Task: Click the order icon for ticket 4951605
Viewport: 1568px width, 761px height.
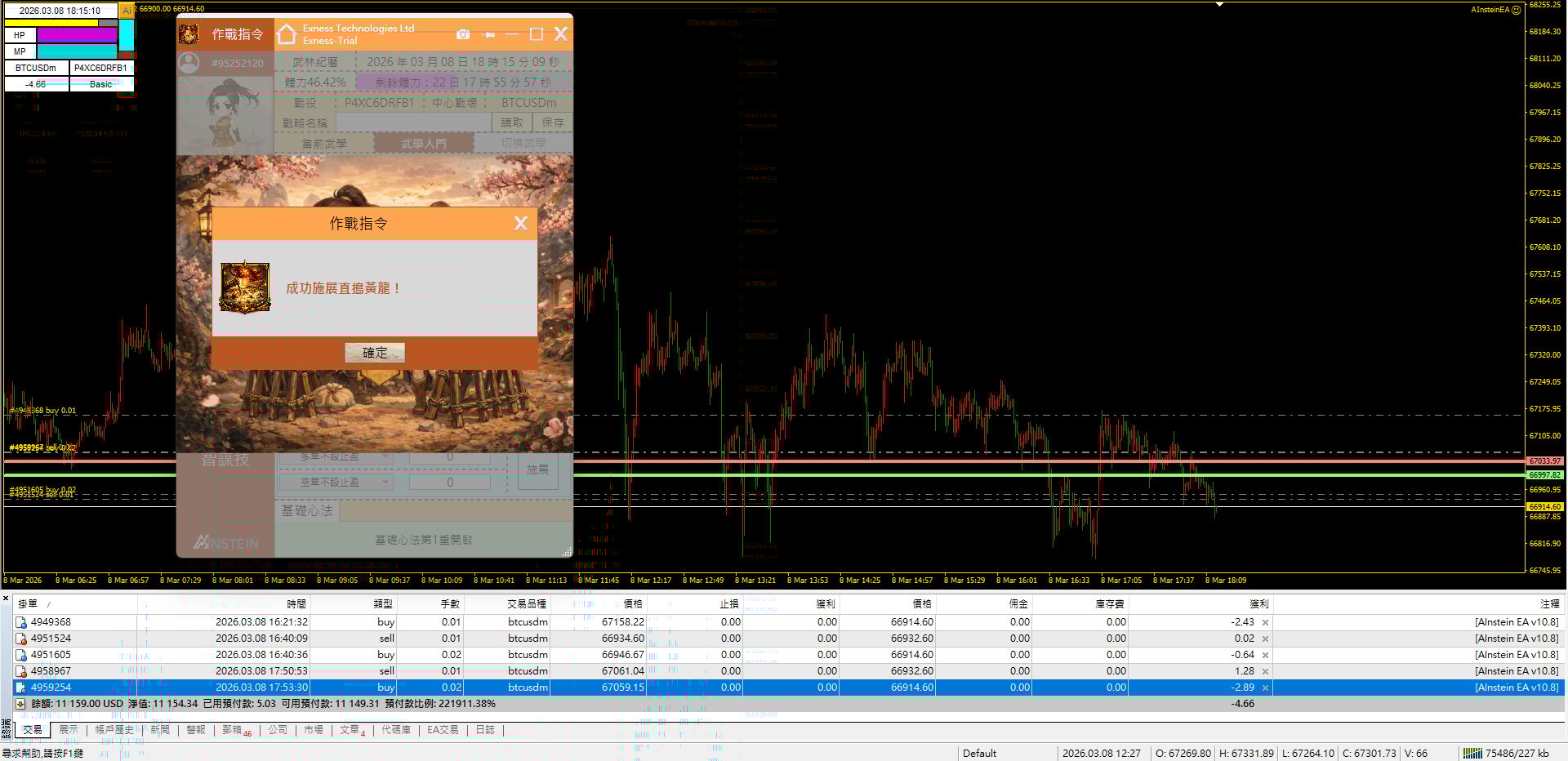Action: 20,655
